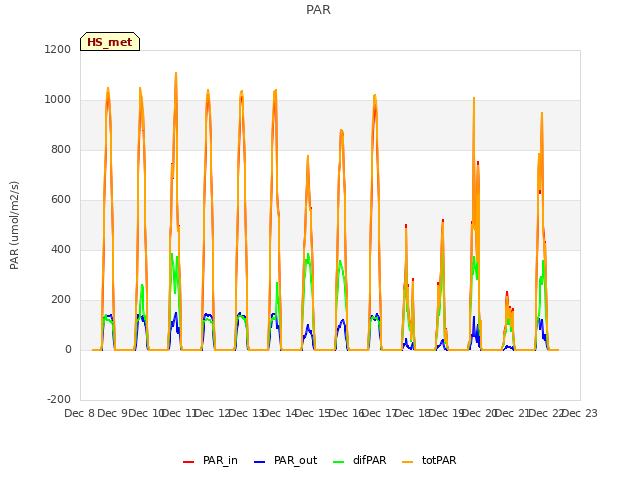Screen dimensions: 640x480
Task: Click the blue PAR_out legend swatch
Action: 259,462
